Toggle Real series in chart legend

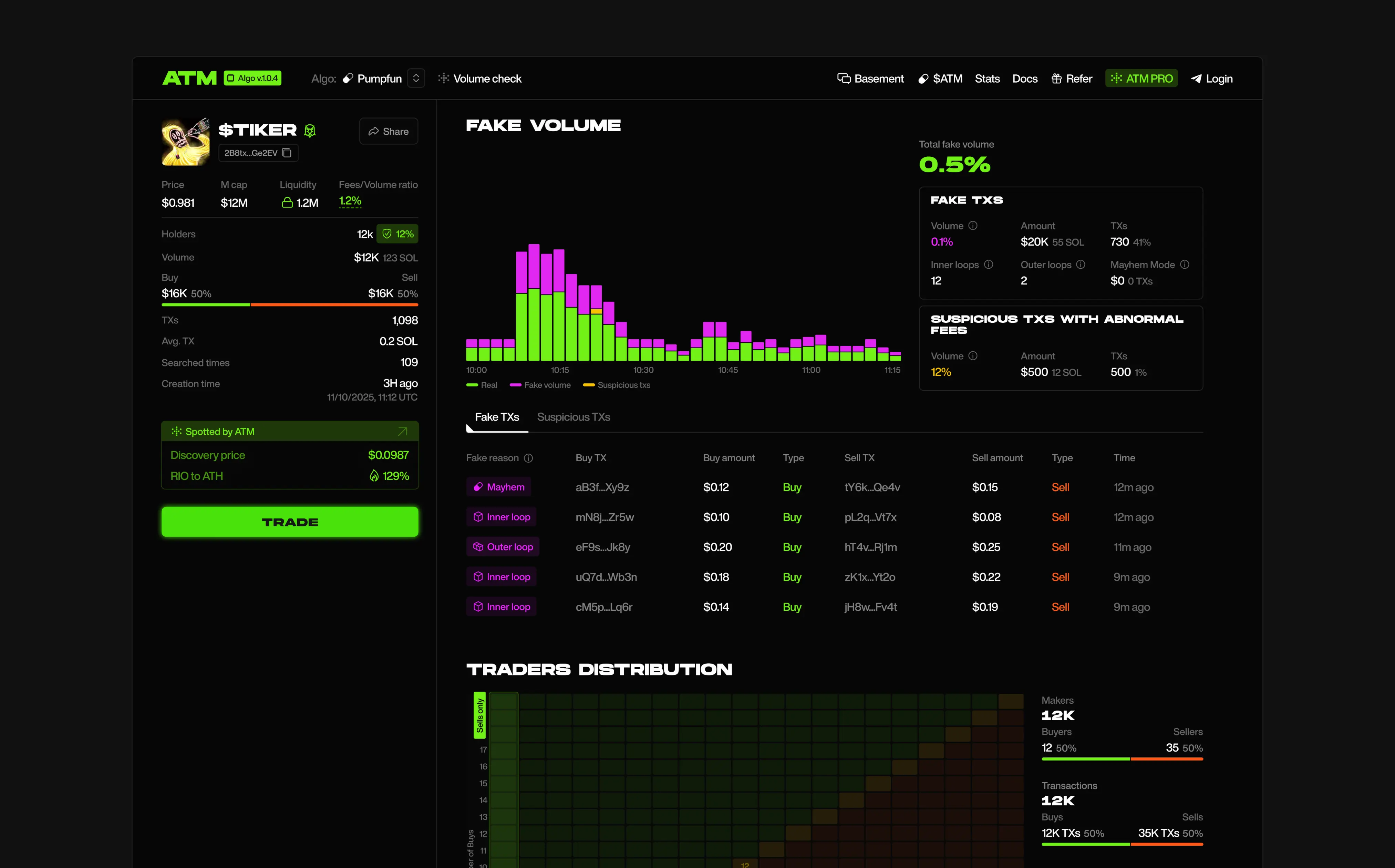pyautogui.click(x=482, y=385)
